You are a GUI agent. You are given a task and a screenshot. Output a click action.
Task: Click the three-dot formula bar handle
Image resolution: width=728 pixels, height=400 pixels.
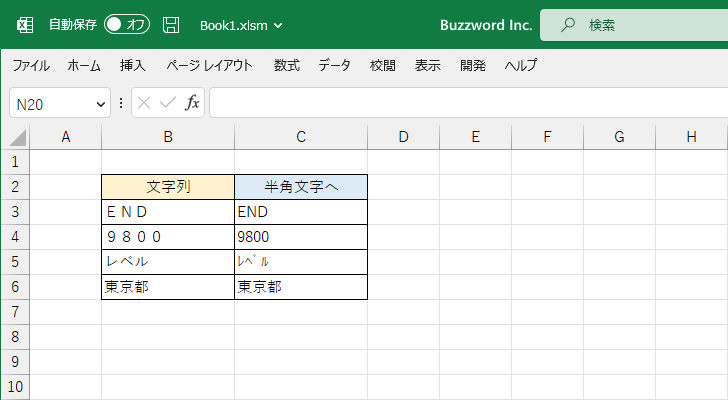pos(121,103)
